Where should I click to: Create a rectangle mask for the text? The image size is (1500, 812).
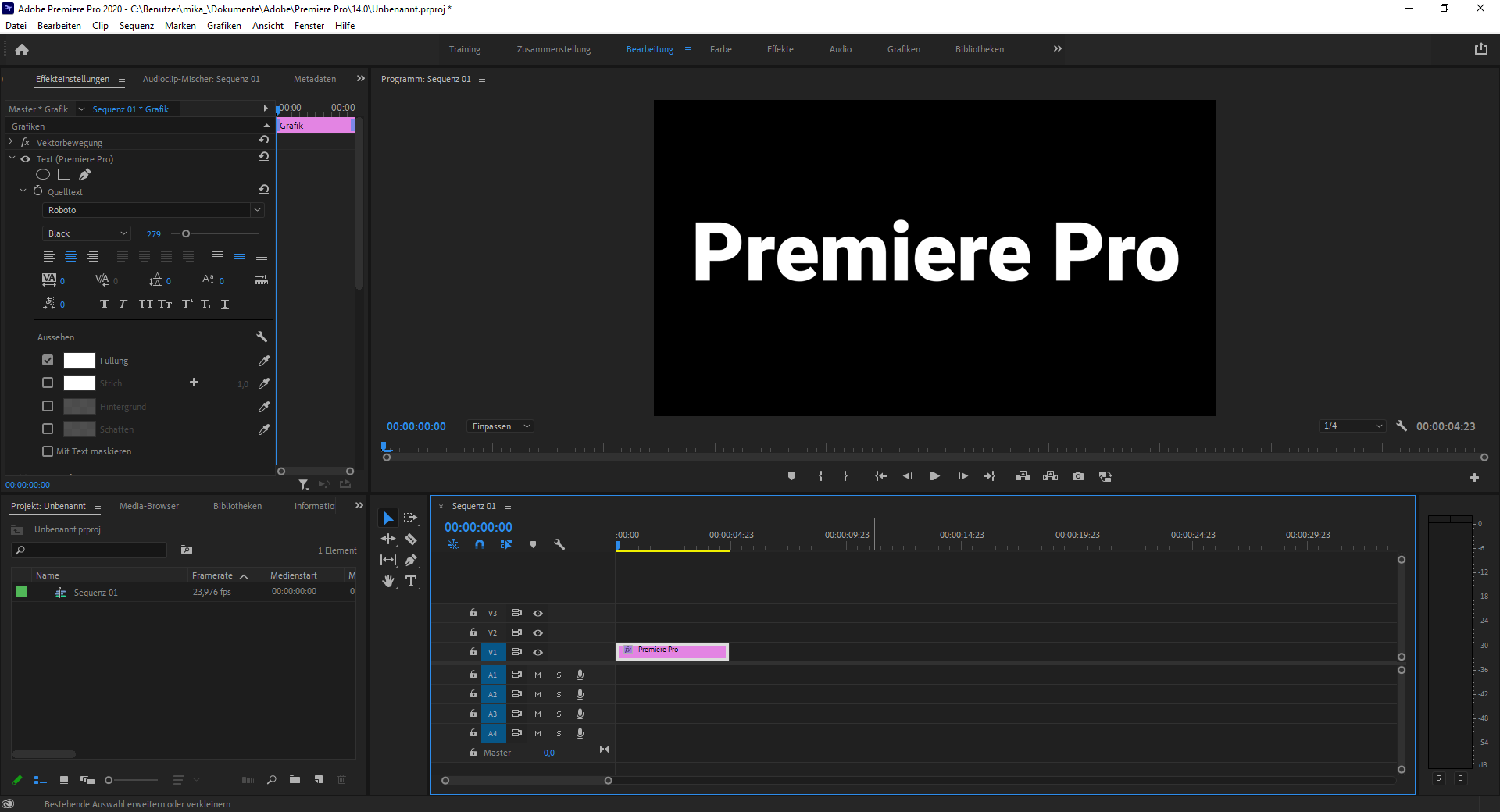64,175
